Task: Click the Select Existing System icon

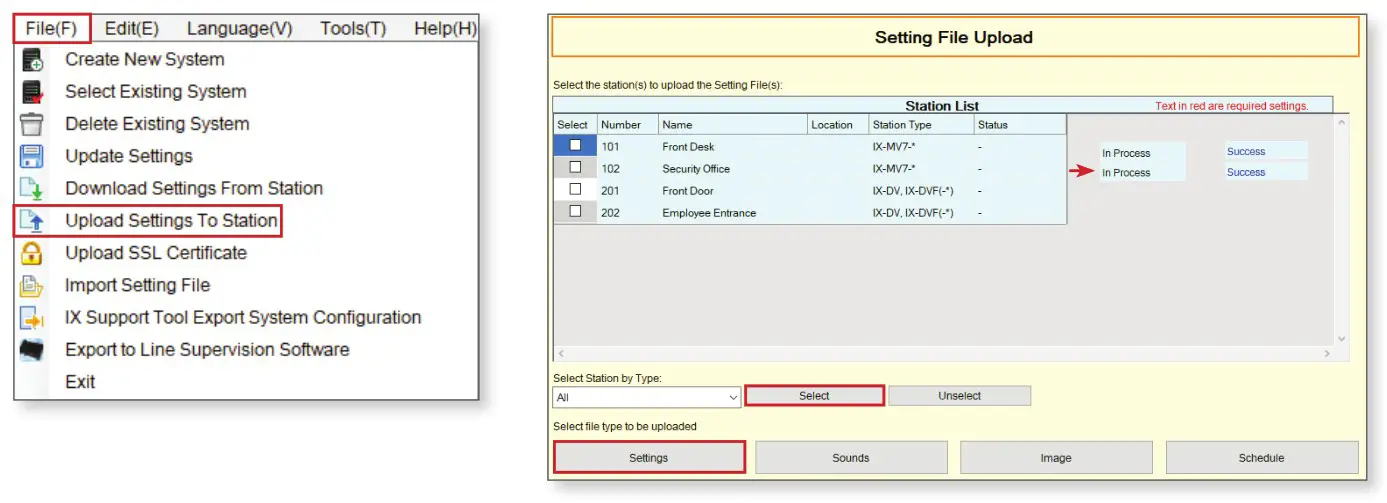Action: [32, 92]
